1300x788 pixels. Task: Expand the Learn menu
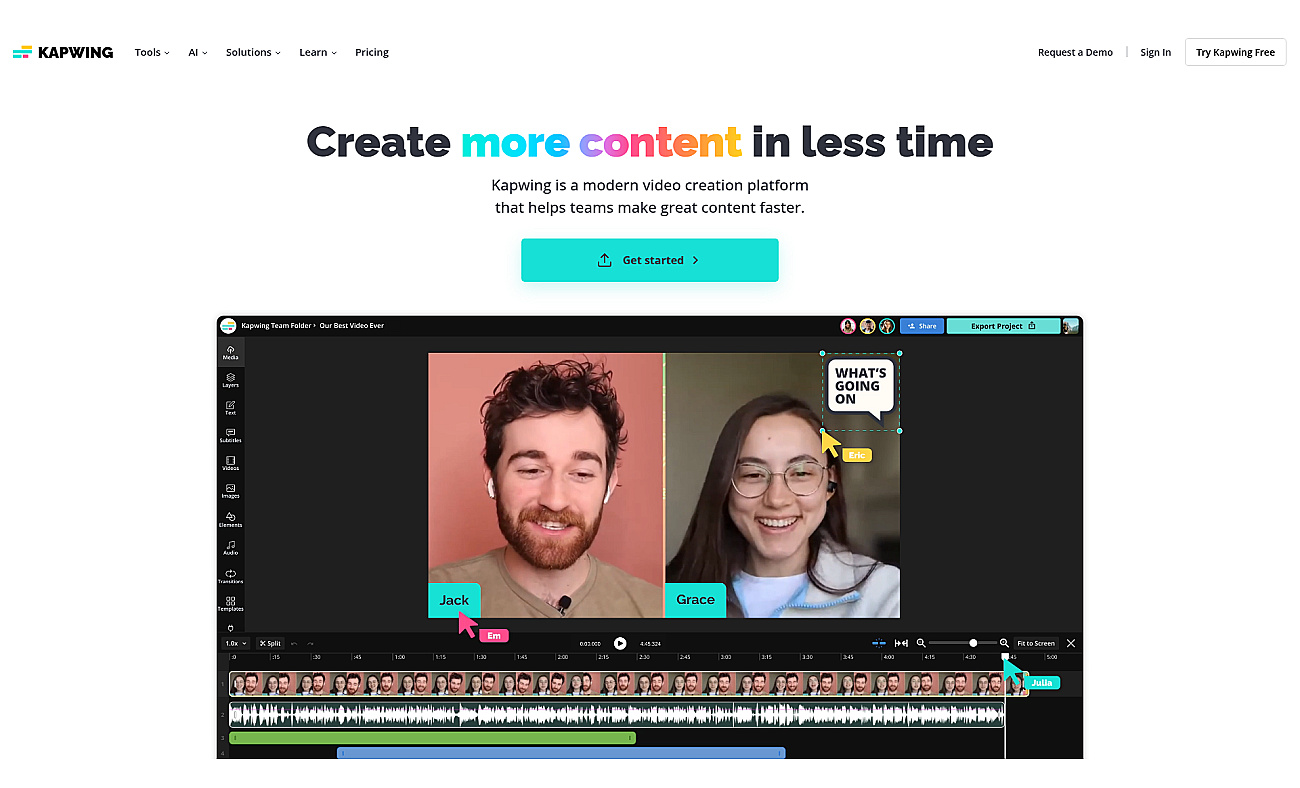318,52
